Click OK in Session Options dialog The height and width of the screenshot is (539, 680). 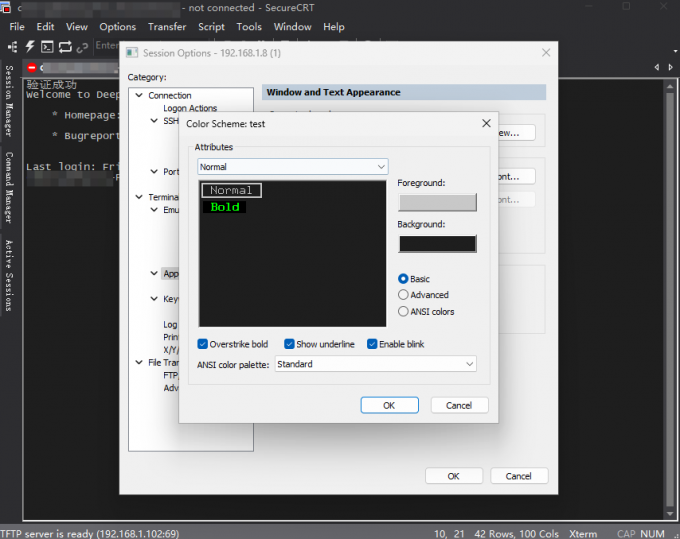[x=454, y=476]
